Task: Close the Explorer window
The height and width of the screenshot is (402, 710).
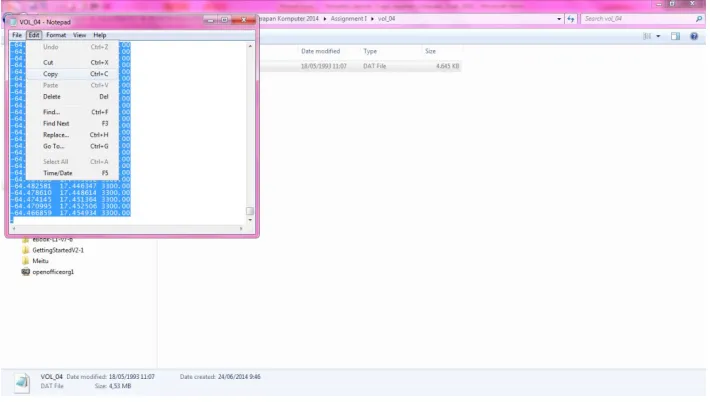Action: tap(692, 4)
